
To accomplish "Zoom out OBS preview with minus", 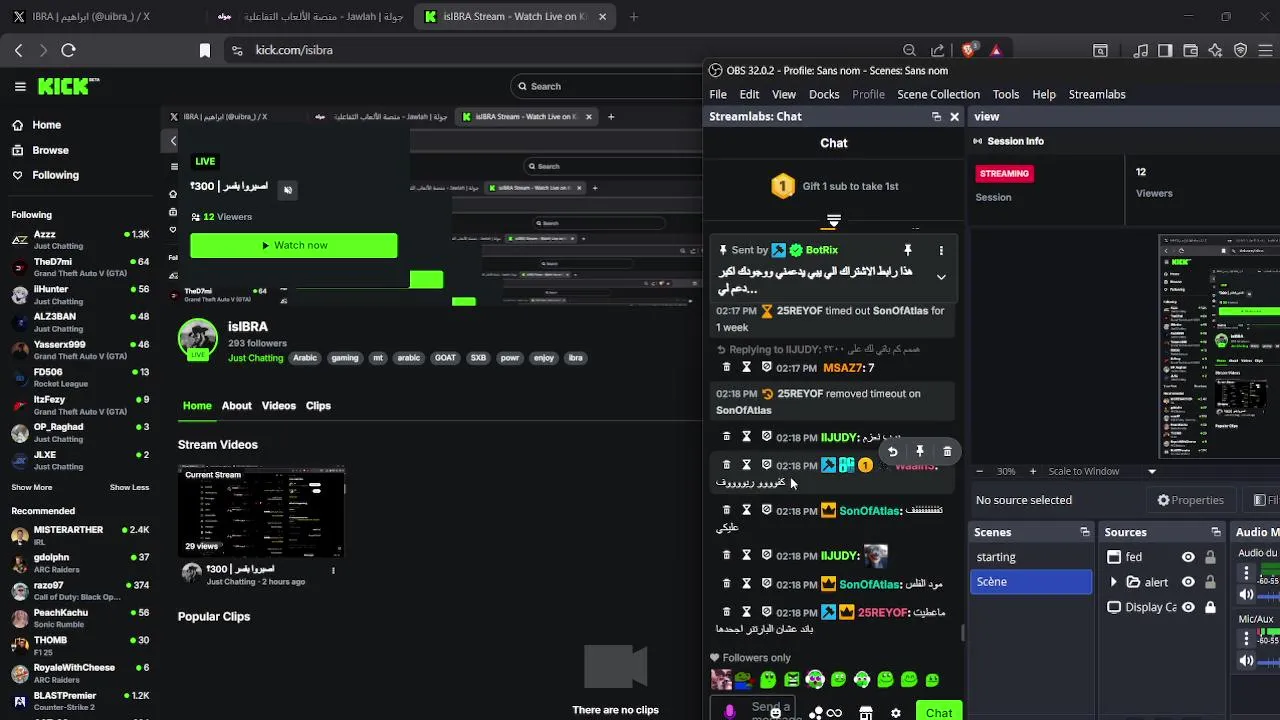I will pyautogui.click(x=980, y=471).
